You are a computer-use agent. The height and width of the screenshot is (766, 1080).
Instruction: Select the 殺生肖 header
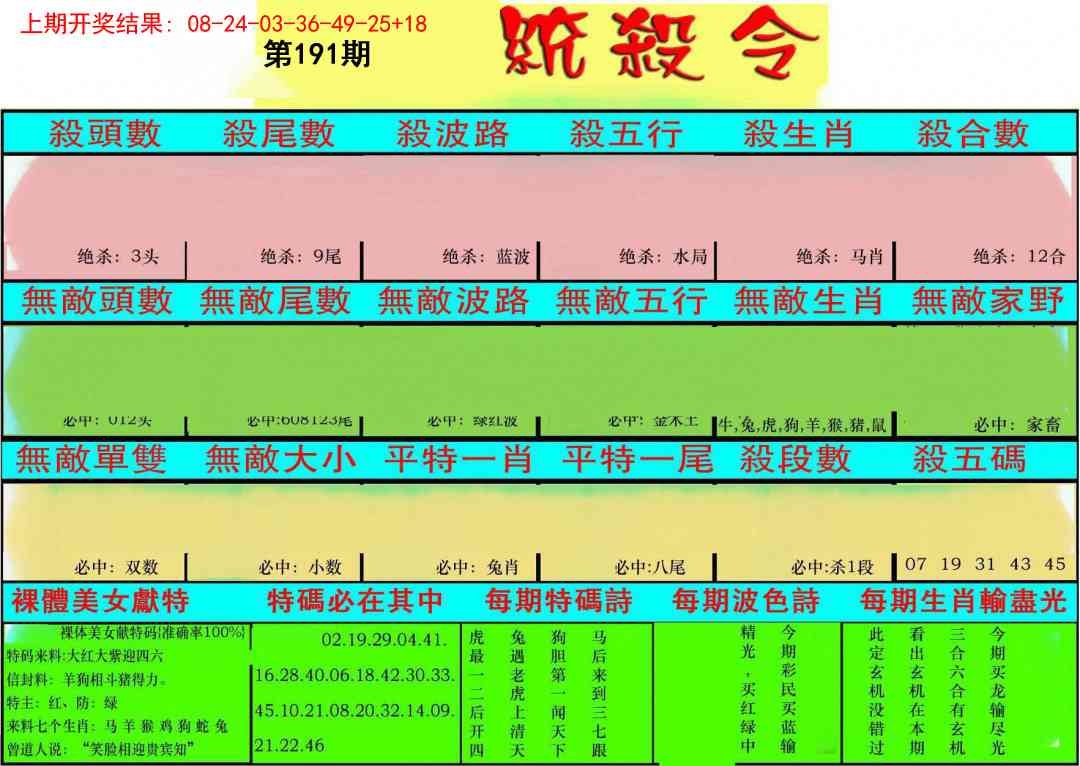tap(799, 134)
